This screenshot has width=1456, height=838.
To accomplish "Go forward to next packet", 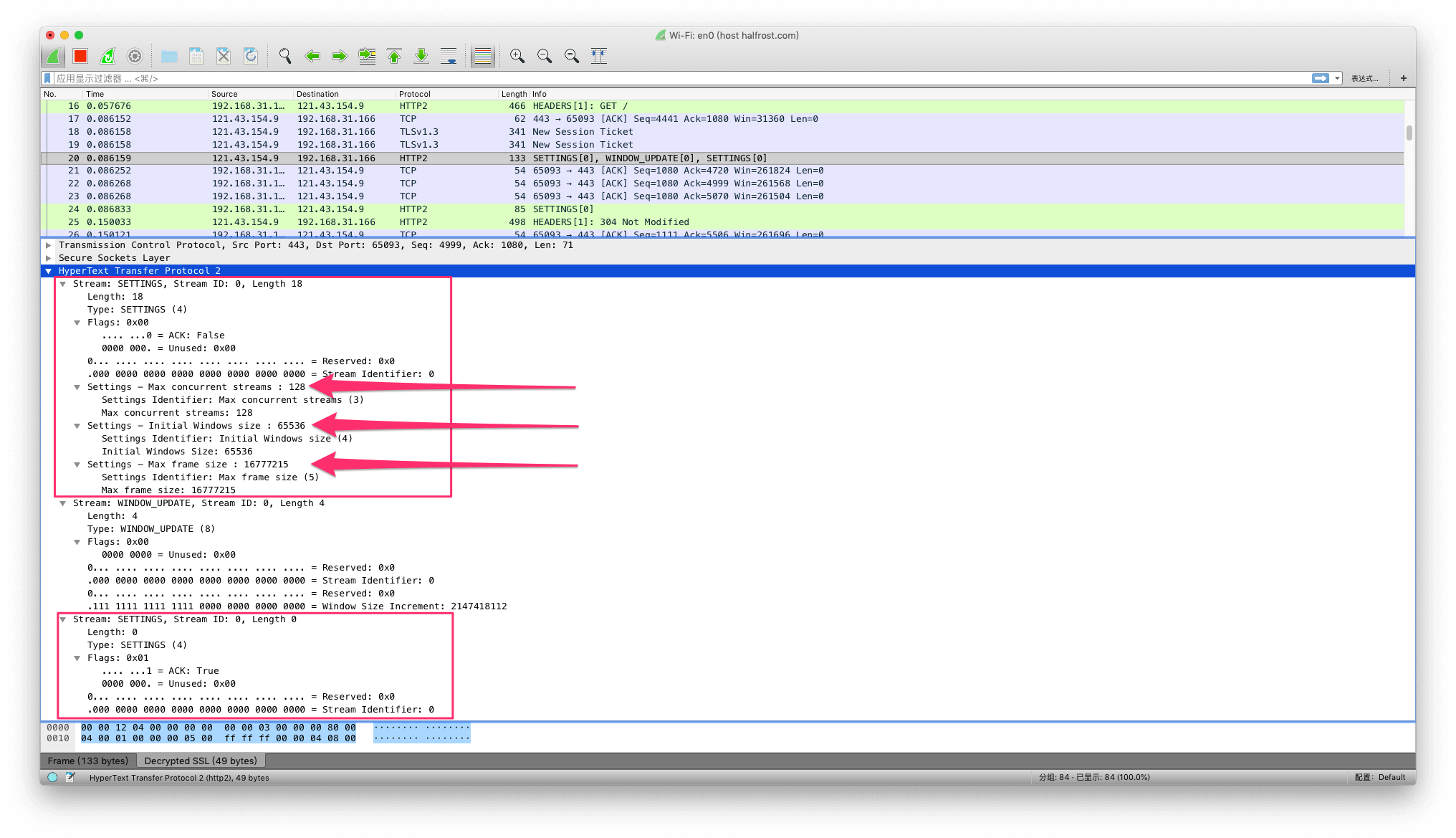I will [x=340, y=56].
